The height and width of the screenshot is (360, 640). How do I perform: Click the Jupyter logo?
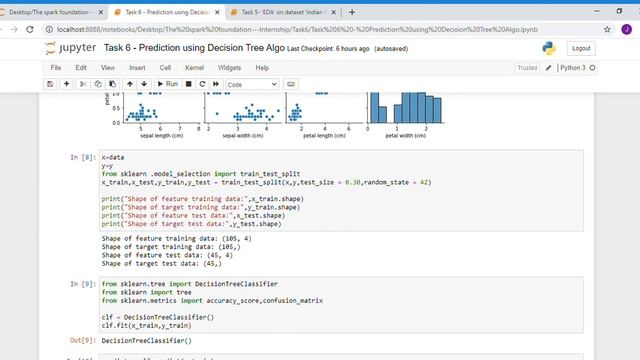(x=71, y=48)
